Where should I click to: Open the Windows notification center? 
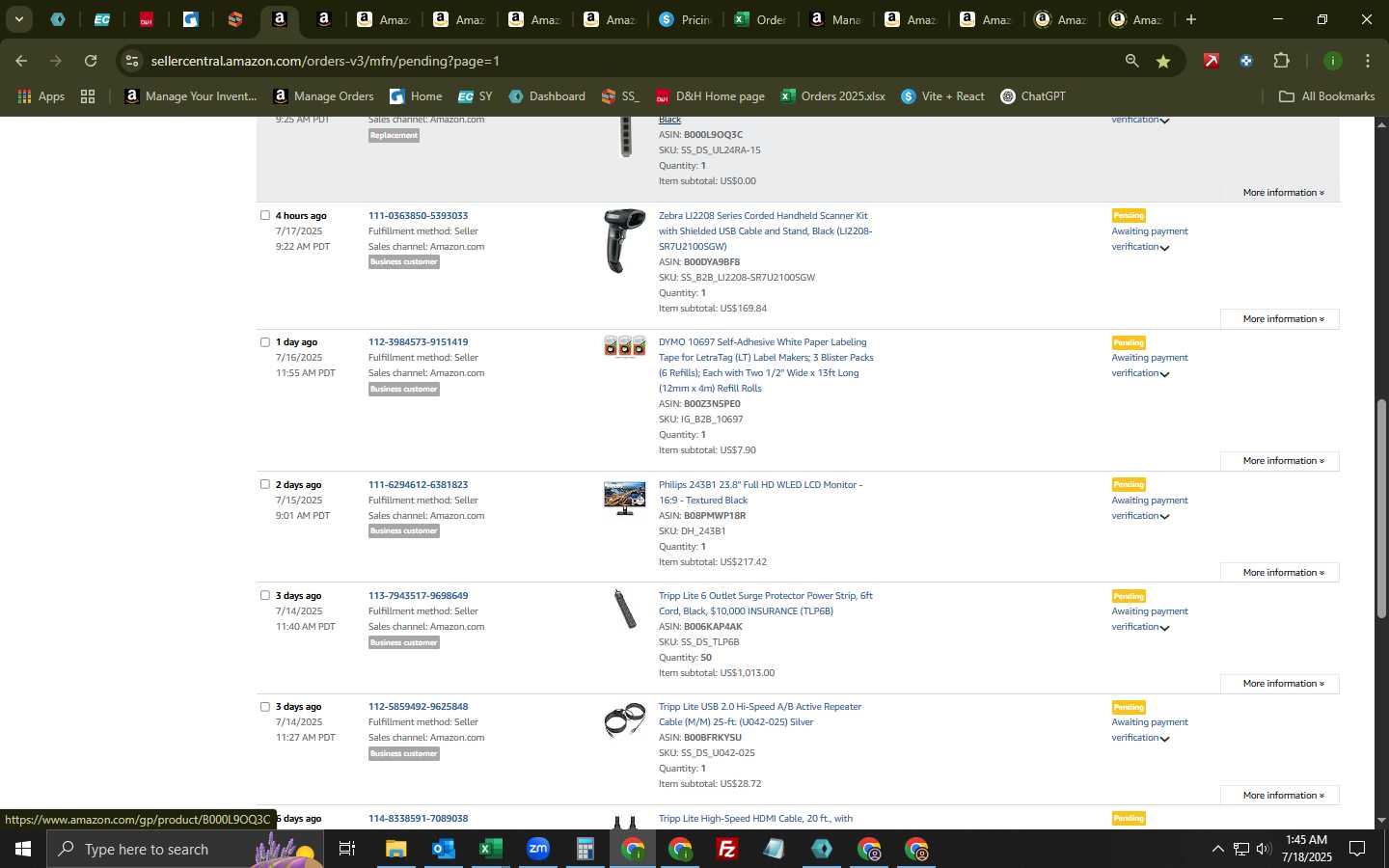pyautogui.click(x=1357, y=849)
